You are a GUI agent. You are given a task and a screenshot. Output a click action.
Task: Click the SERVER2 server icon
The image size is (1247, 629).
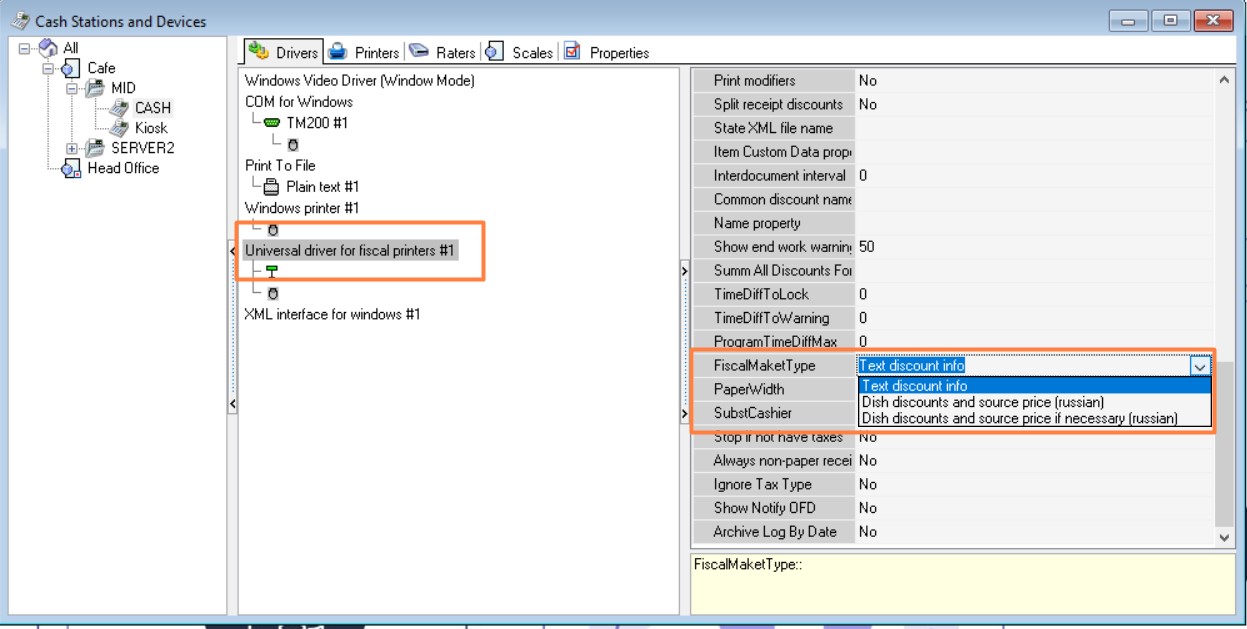tap(96, 148)
